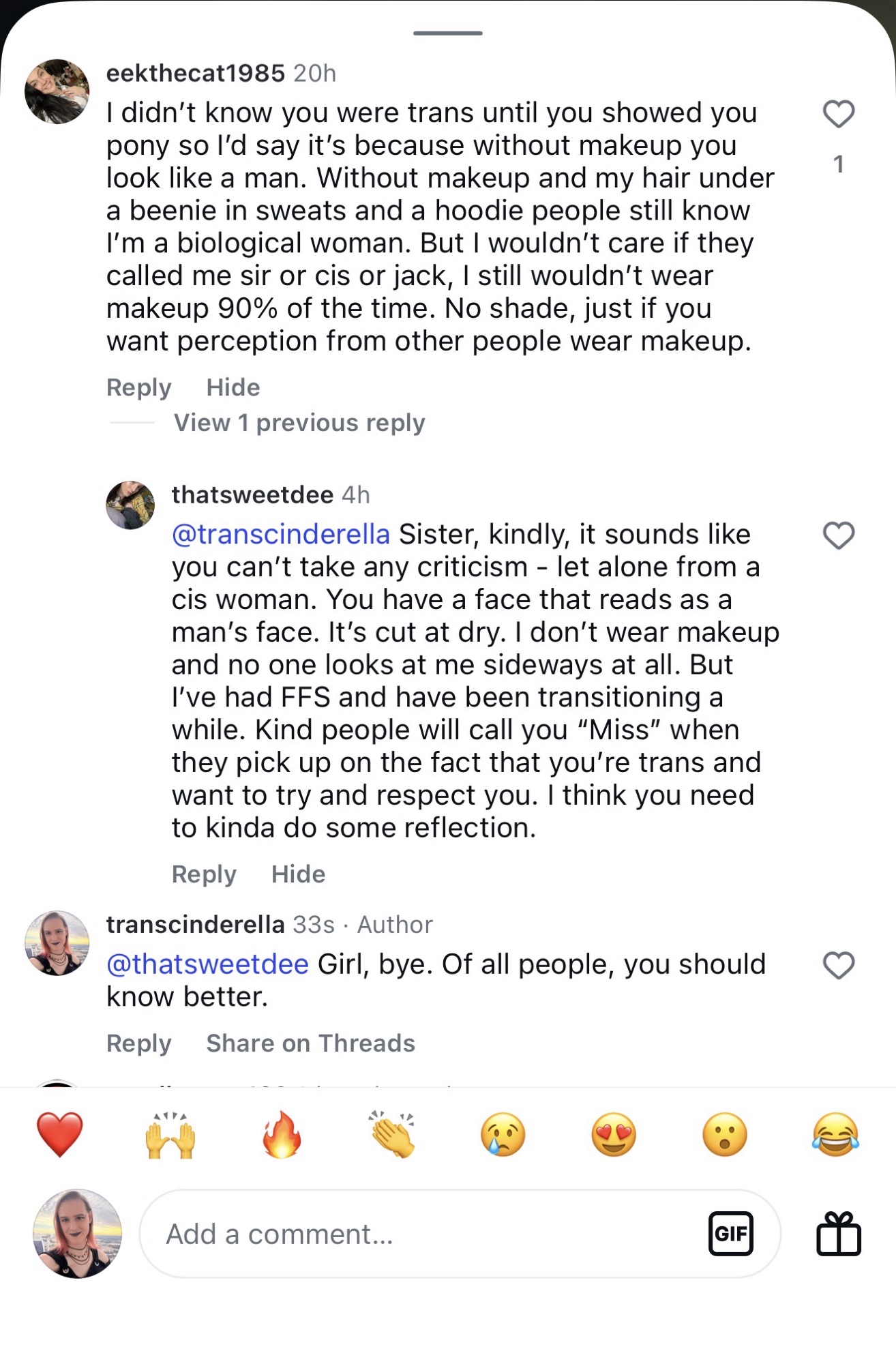
Task: Tap the clapping hands emoji reaction
Action: (x=392, y=1135)
